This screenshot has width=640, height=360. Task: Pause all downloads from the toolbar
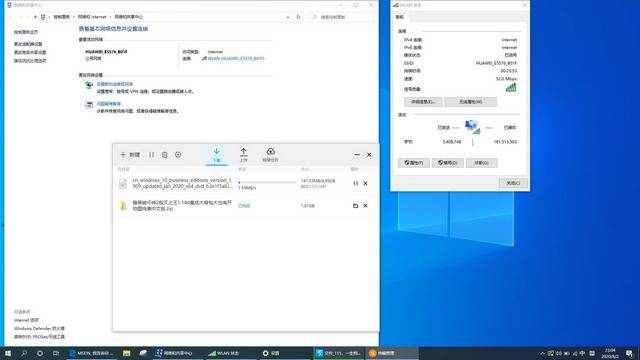(x=151, y=155)
